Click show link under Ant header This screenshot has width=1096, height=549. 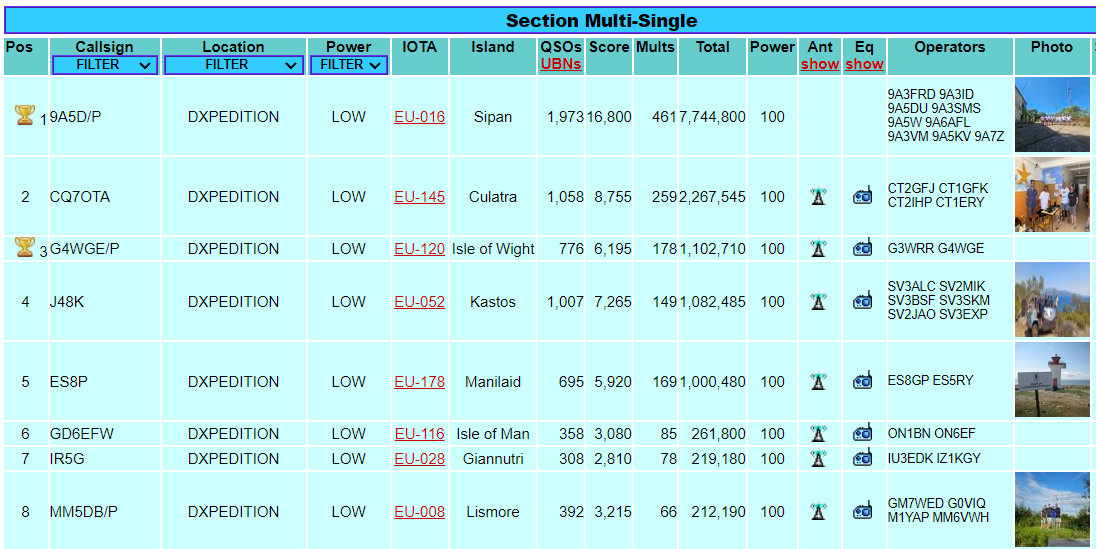click(820, 64)
